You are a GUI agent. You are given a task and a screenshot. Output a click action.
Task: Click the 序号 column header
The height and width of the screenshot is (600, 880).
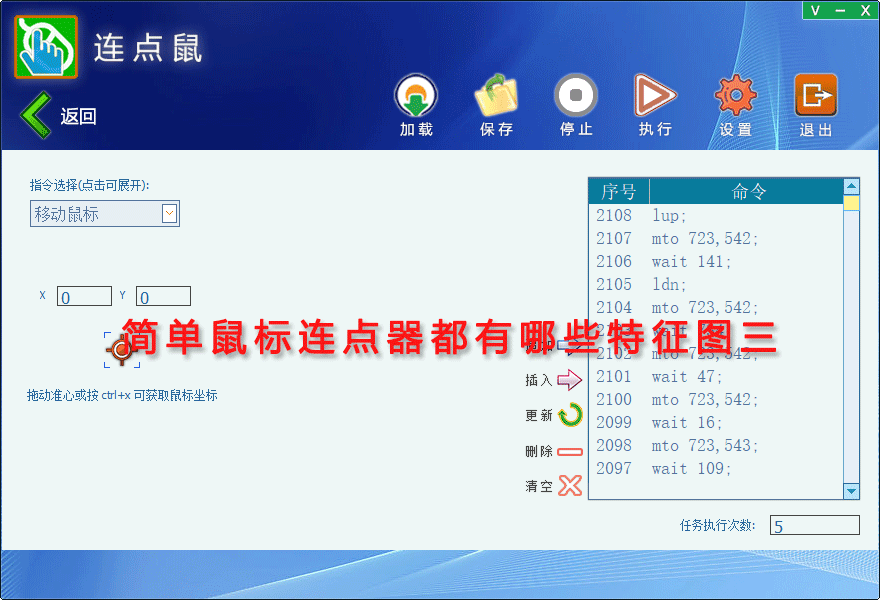[x=619, y=191]
